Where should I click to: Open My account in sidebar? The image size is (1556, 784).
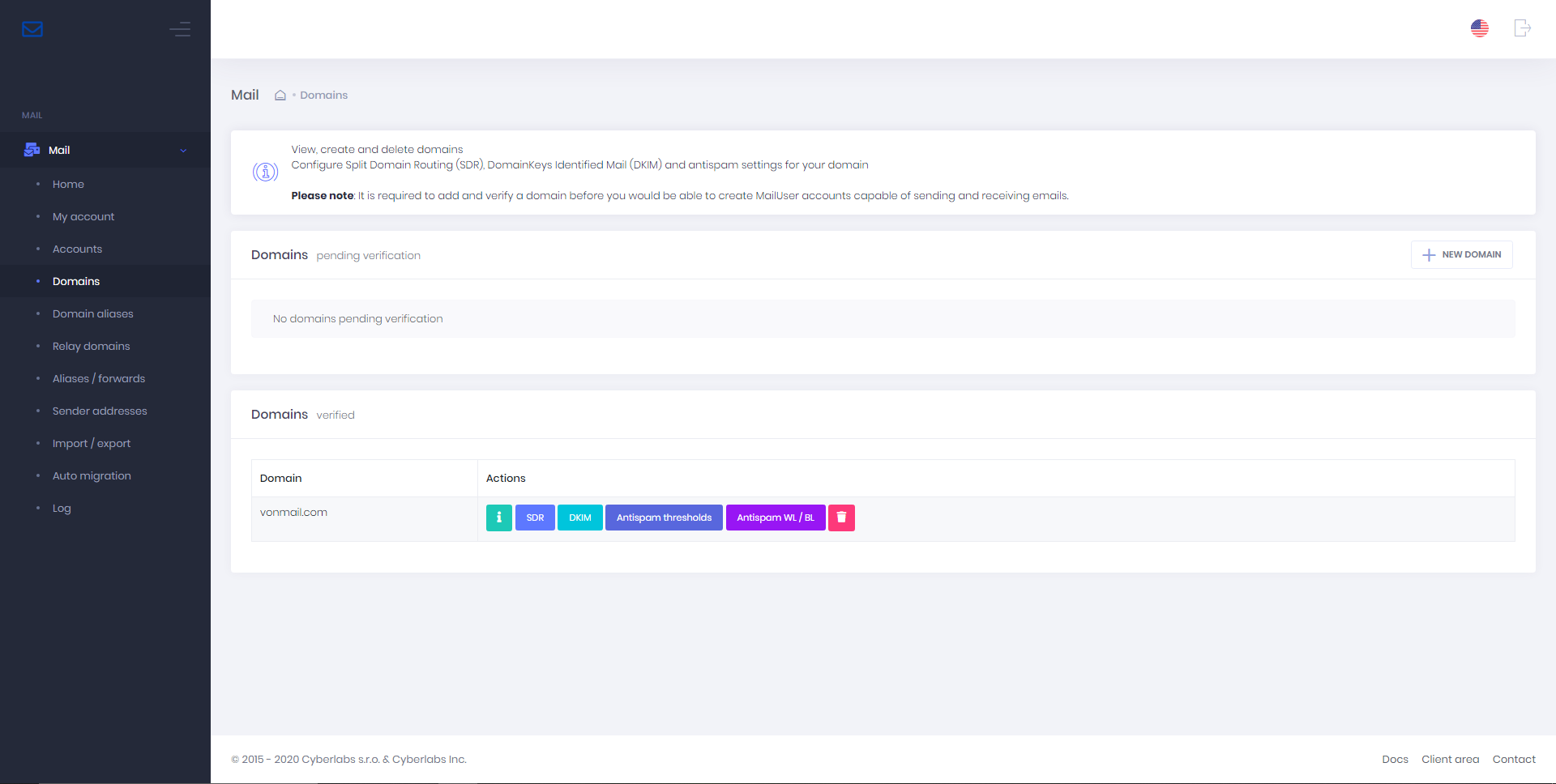[83, 216]
